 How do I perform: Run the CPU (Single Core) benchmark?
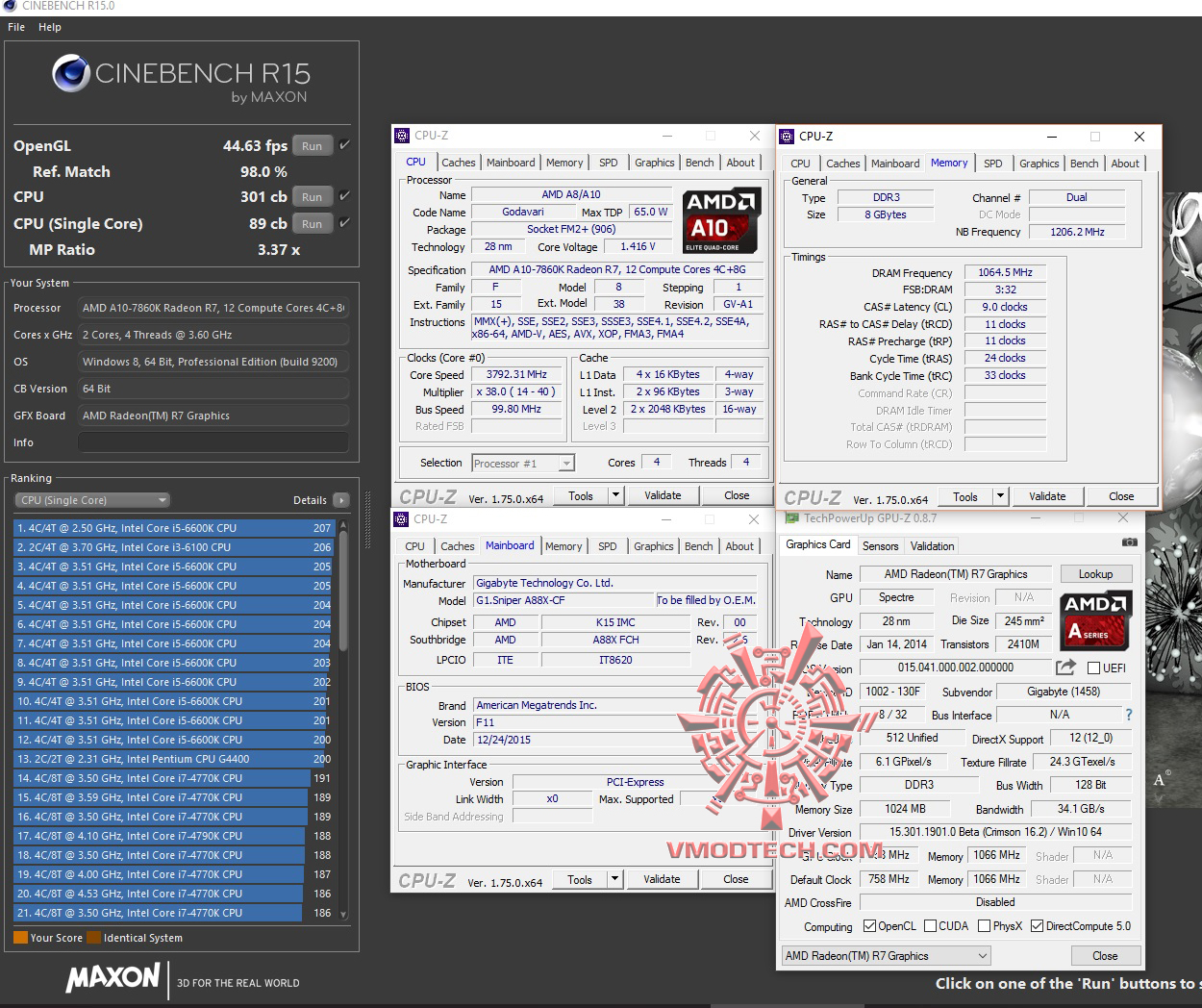pyautogui.click(x=312, y=224)
